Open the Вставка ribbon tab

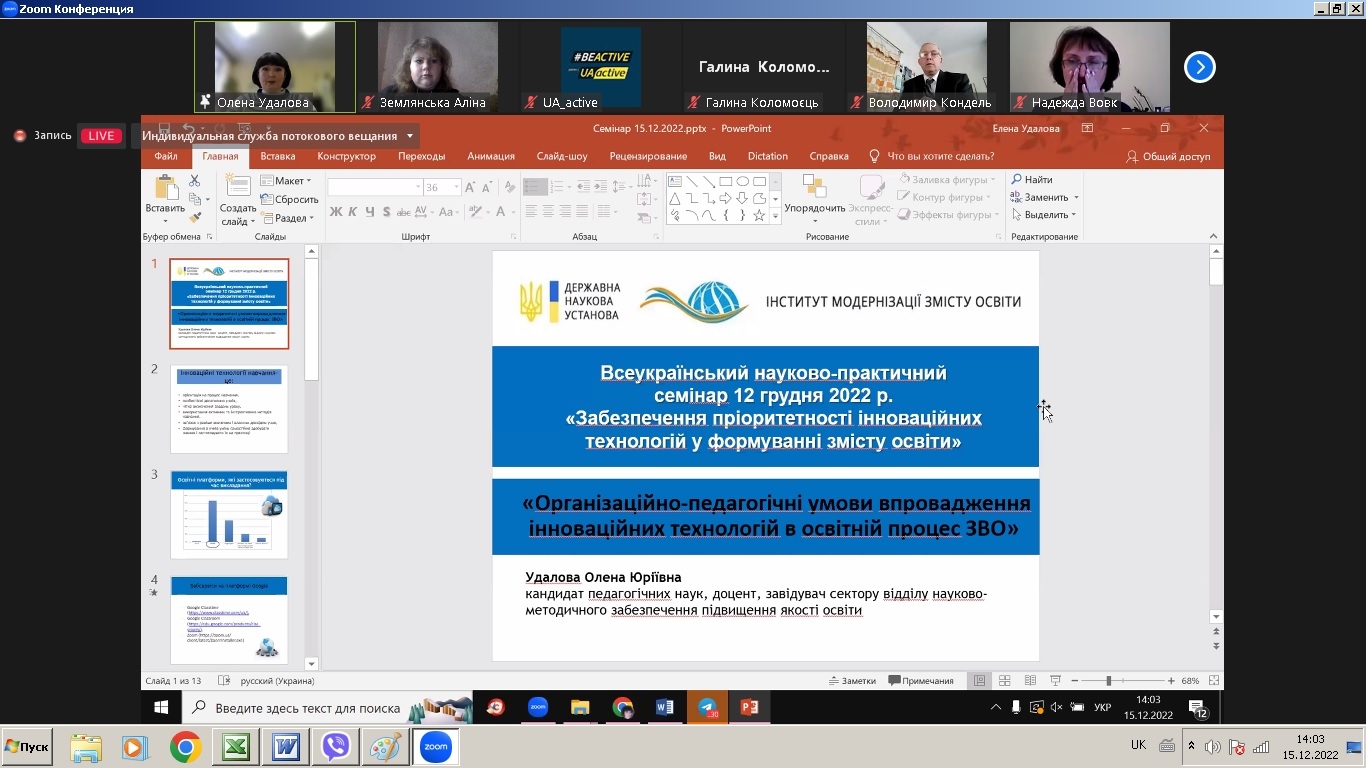(x=277, y=156)
